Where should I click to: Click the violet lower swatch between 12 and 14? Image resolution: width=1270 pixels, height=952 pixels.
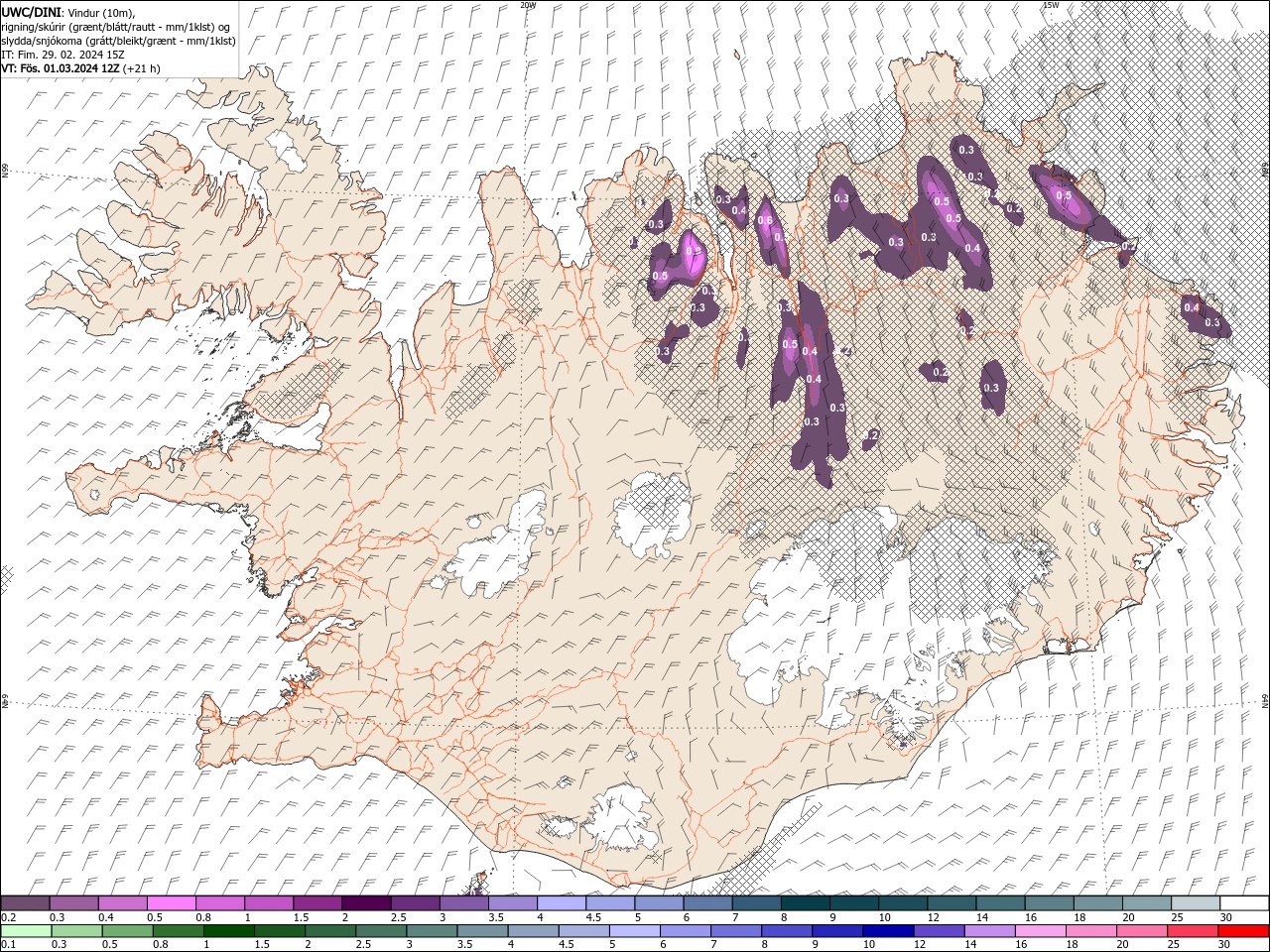940,931
